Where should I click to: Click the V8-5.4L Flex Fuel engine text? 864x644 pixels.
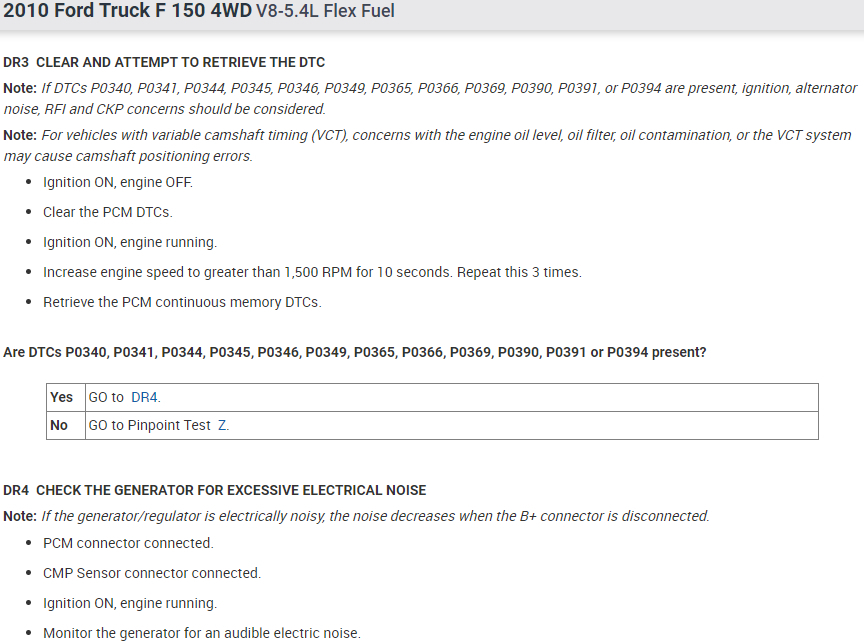[x=325, y=12]
